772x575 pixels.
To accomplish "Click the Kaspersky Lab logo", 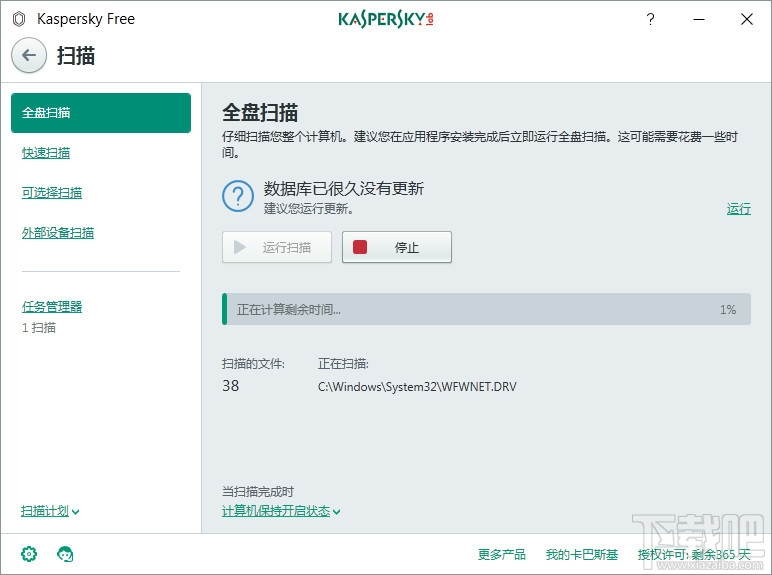I will [386, 19].
